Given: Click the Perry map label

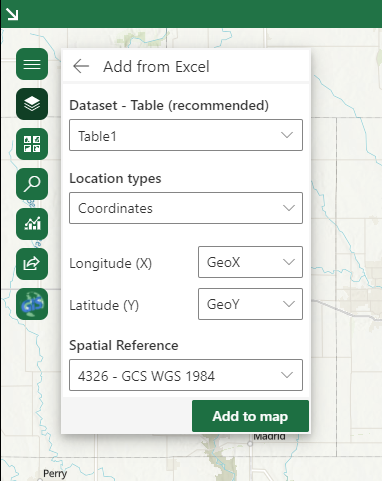Looking at the screenshot, I should click(55, 473).
